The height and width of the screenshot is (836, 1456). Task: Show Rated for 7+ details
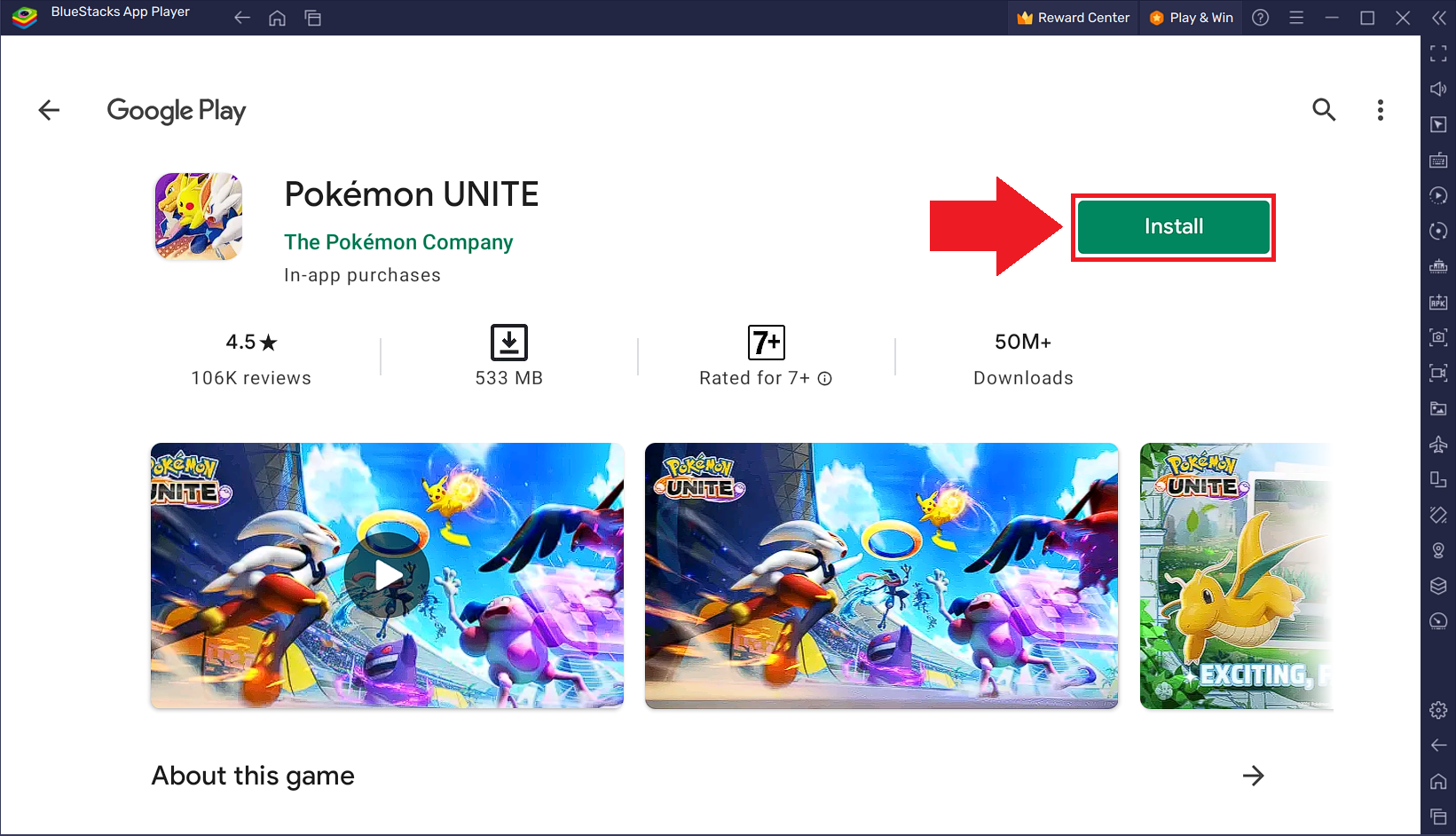click(x=826, y=378)
